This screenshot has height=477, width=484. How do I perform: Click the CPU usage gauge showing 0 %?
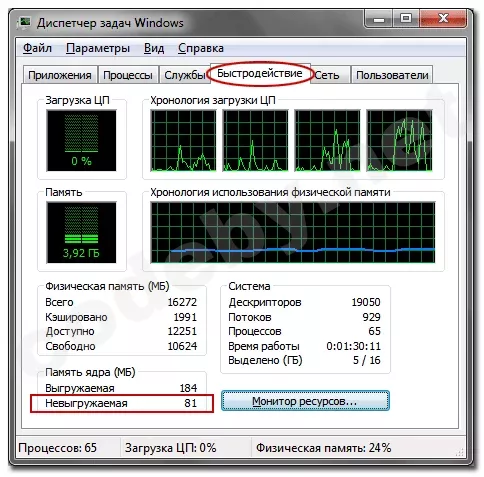point(82,140)
